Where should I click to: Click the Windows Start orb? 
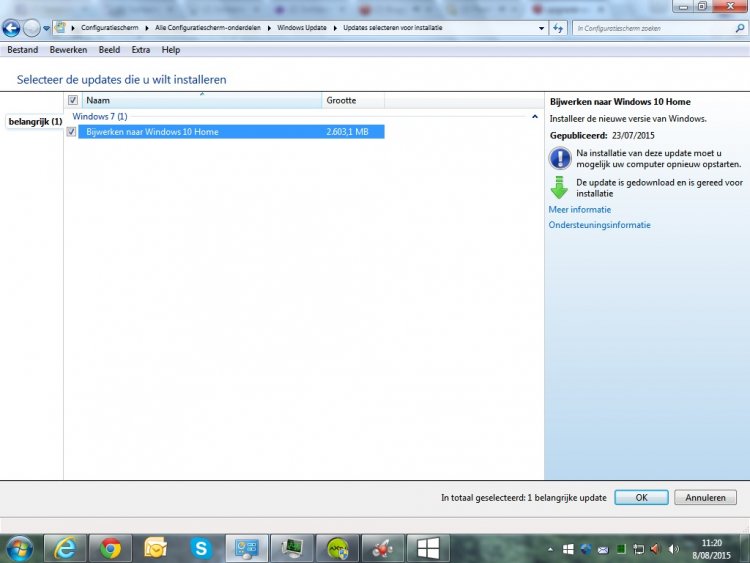click(x=19, y=548)
